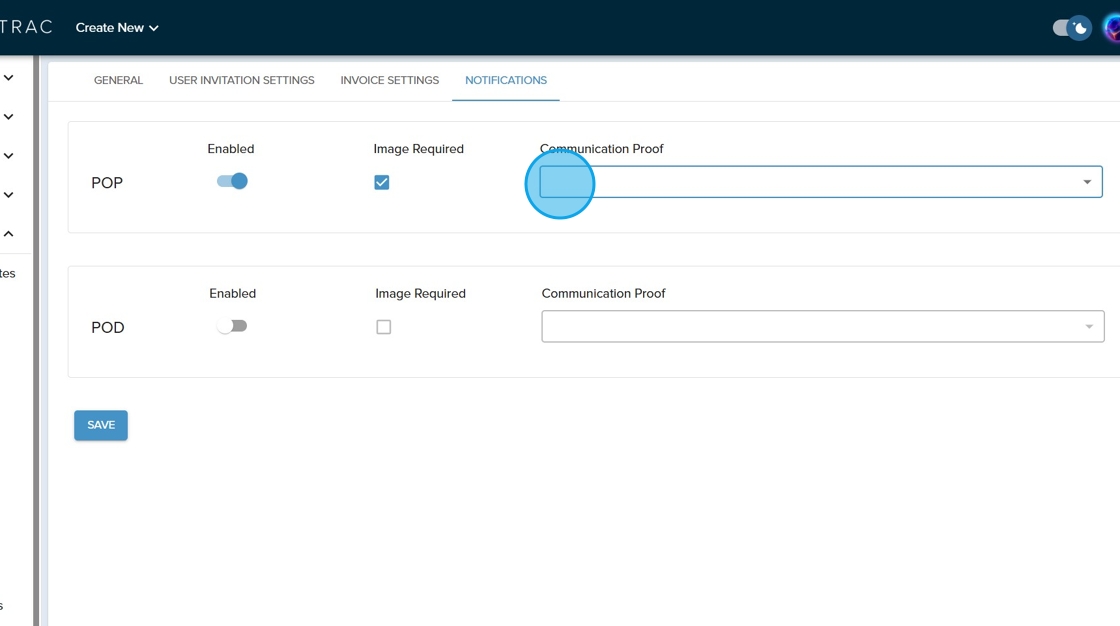Open the POD Communication Proof combo box
1120x626 pixels.
(800, 327)
